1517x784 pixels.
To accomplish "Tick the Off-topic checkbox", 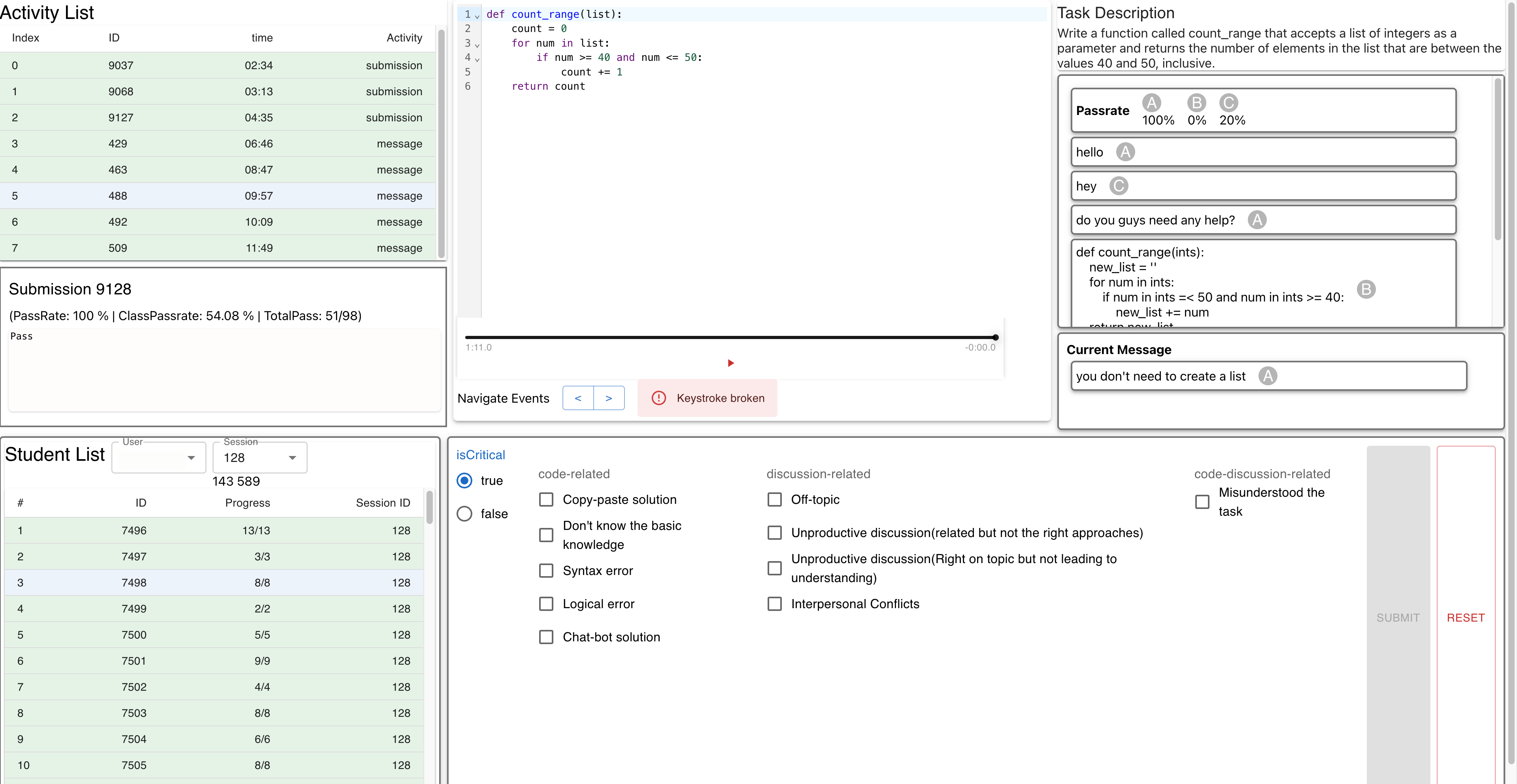I will [x=774, y=499].
